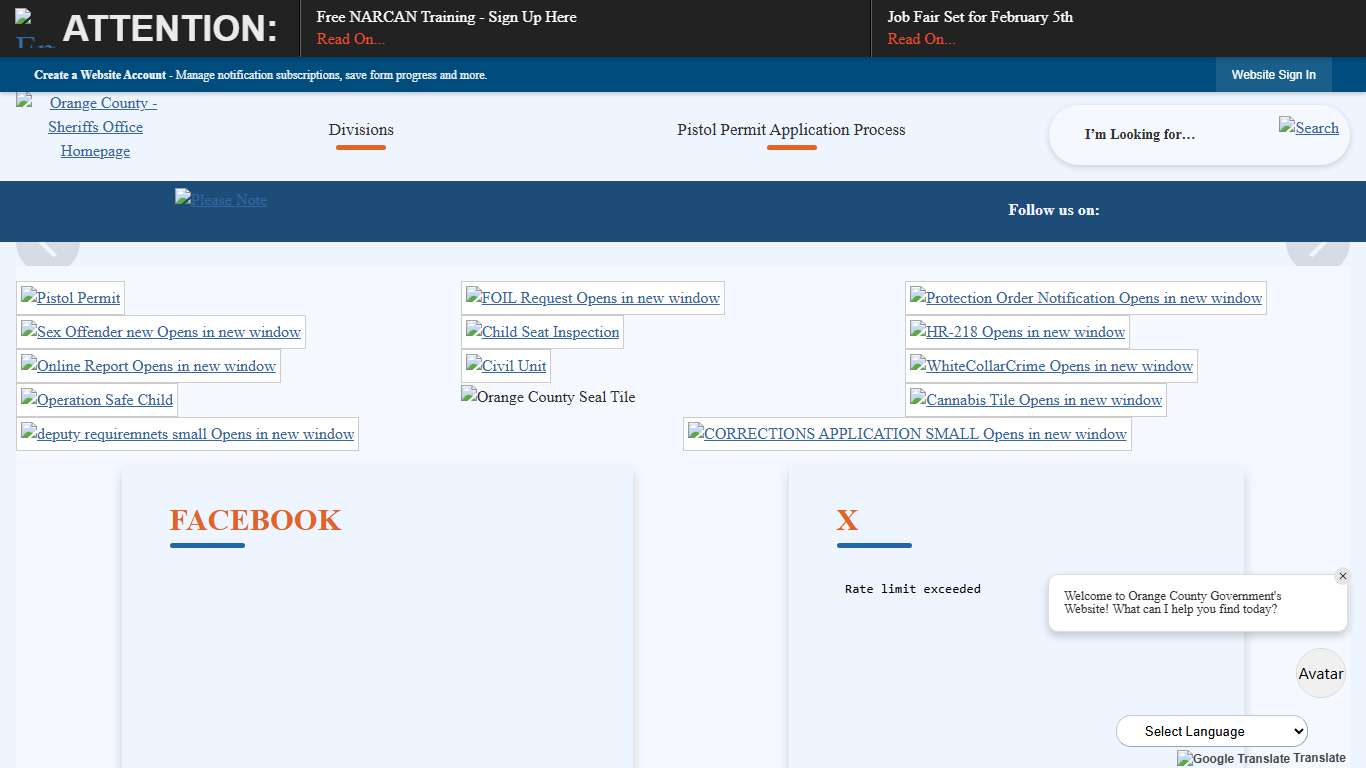Click the Cannabis Tile image link
Viewport: 1366px width, 768px height.
tap(1036, 400)
